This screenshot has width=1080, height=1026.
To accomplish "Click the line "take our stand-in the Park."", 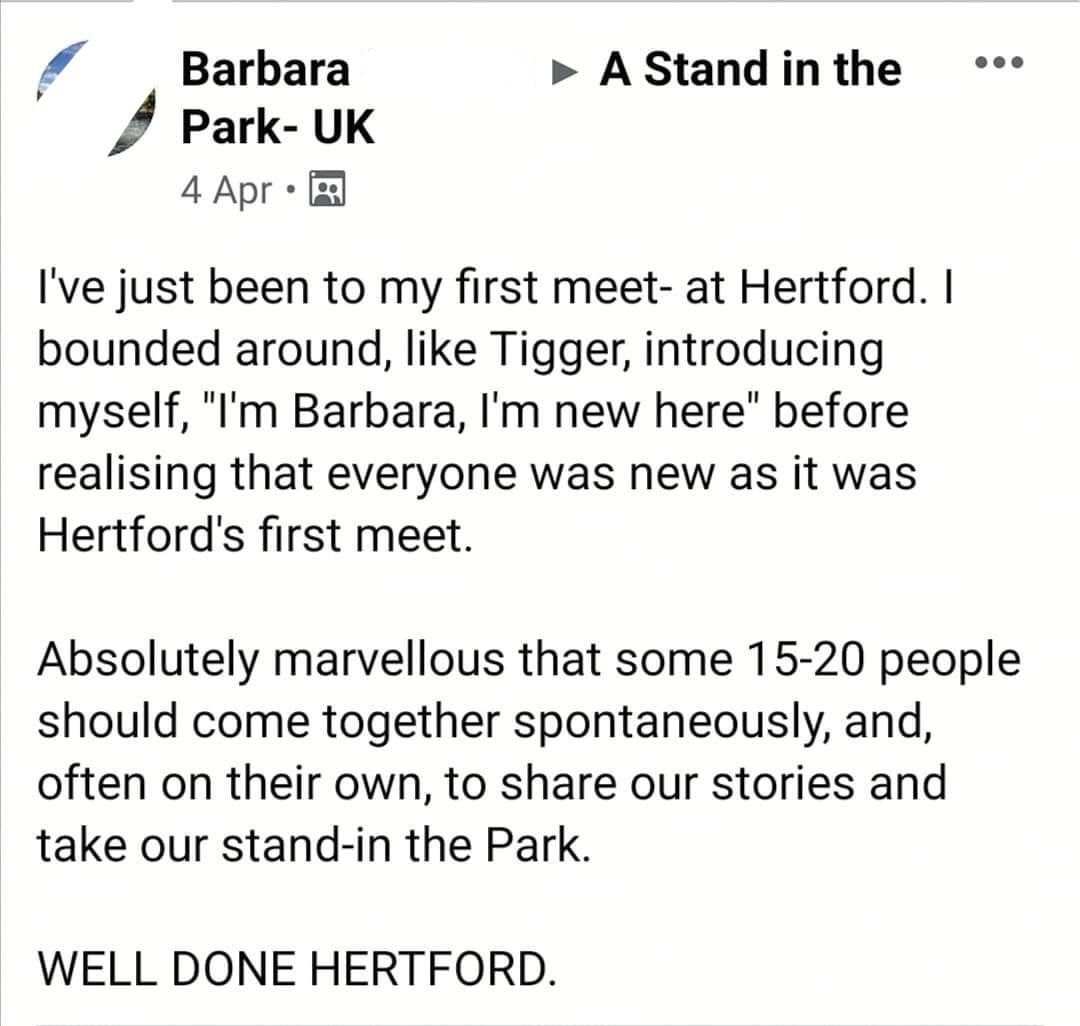I will coord(310,843).
